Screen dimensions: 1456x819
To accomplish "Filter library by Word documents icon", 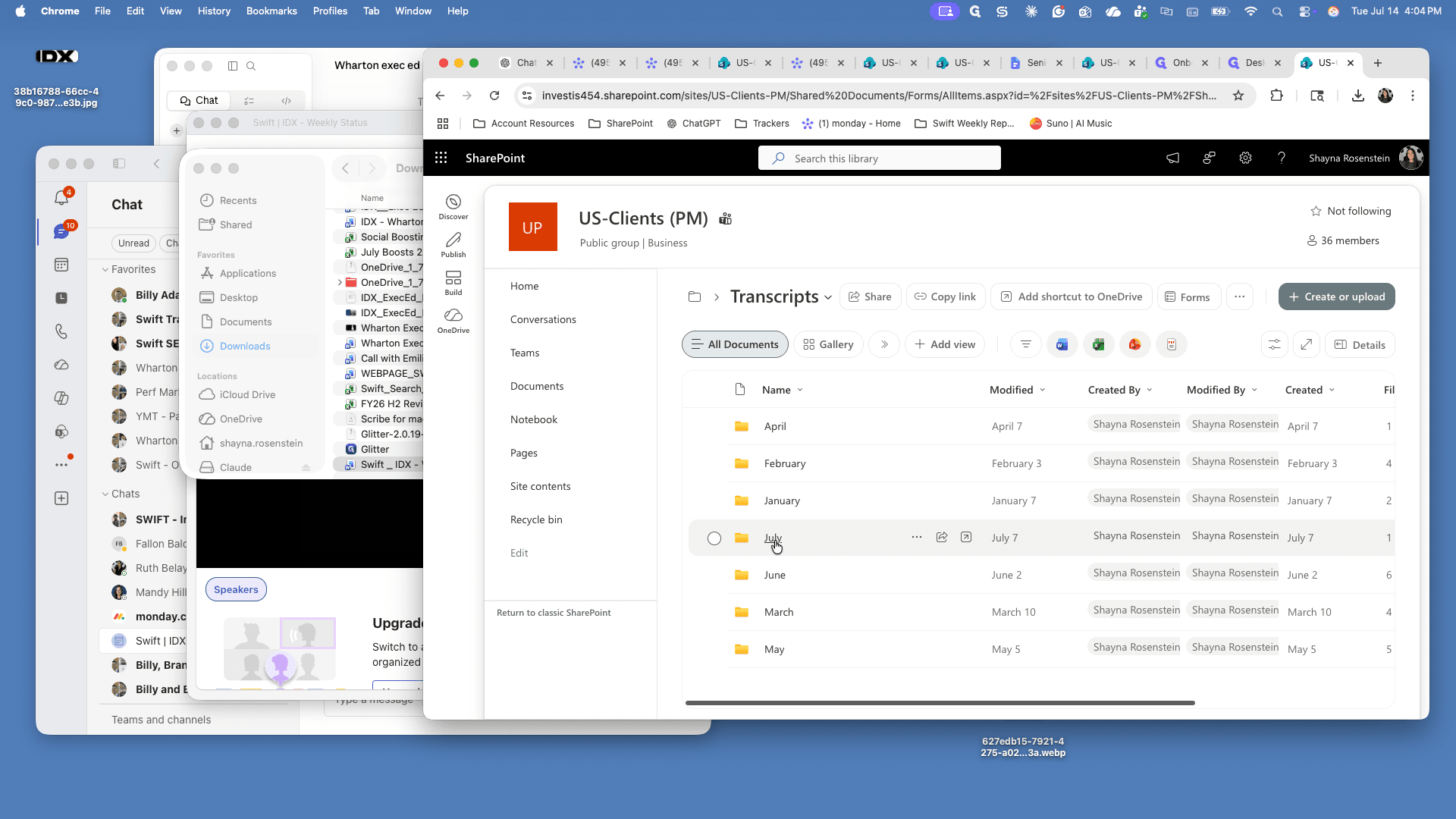I will pos(1062,344).
